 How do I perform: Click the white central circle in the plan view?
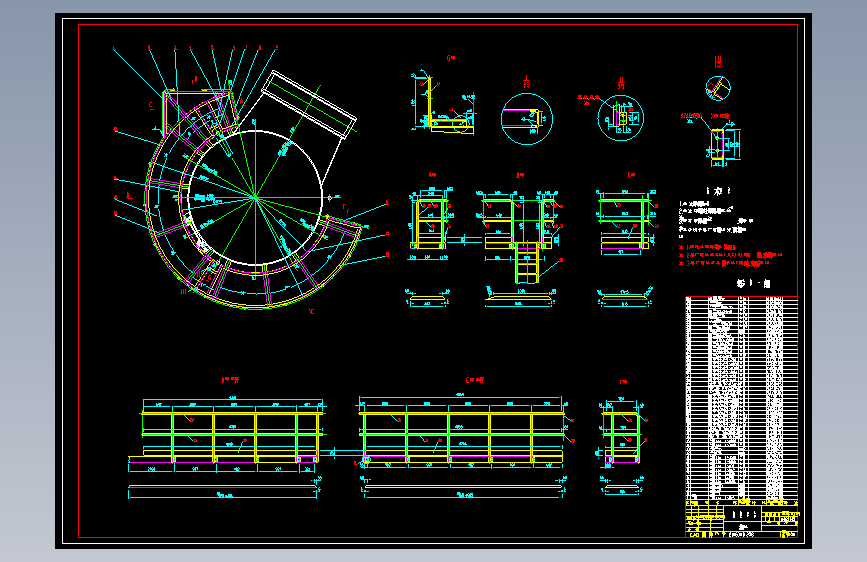(255, 197)
